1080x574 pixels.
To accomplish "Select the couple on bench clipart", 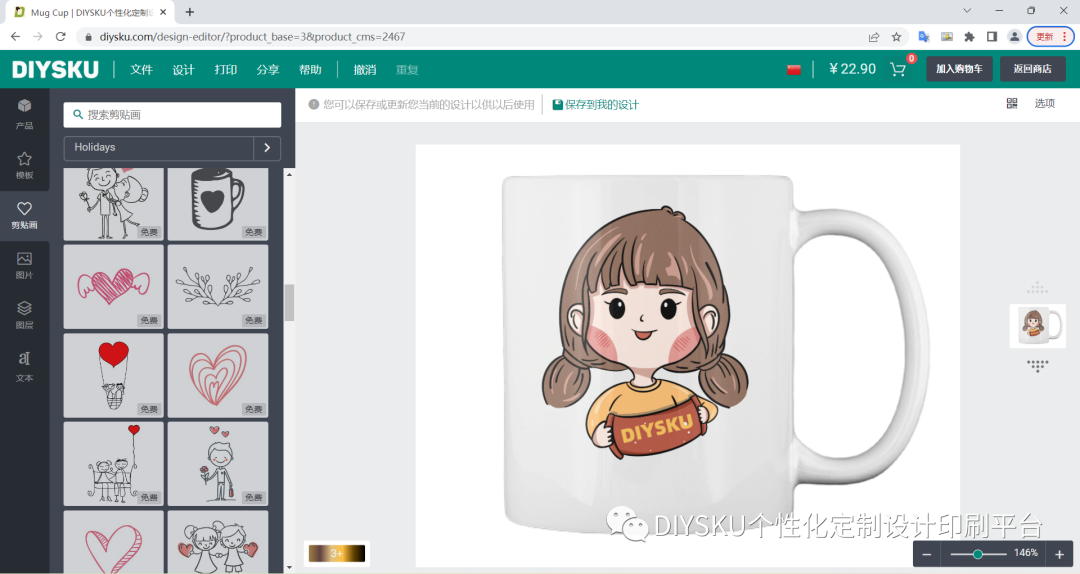I will pos(114,464).
